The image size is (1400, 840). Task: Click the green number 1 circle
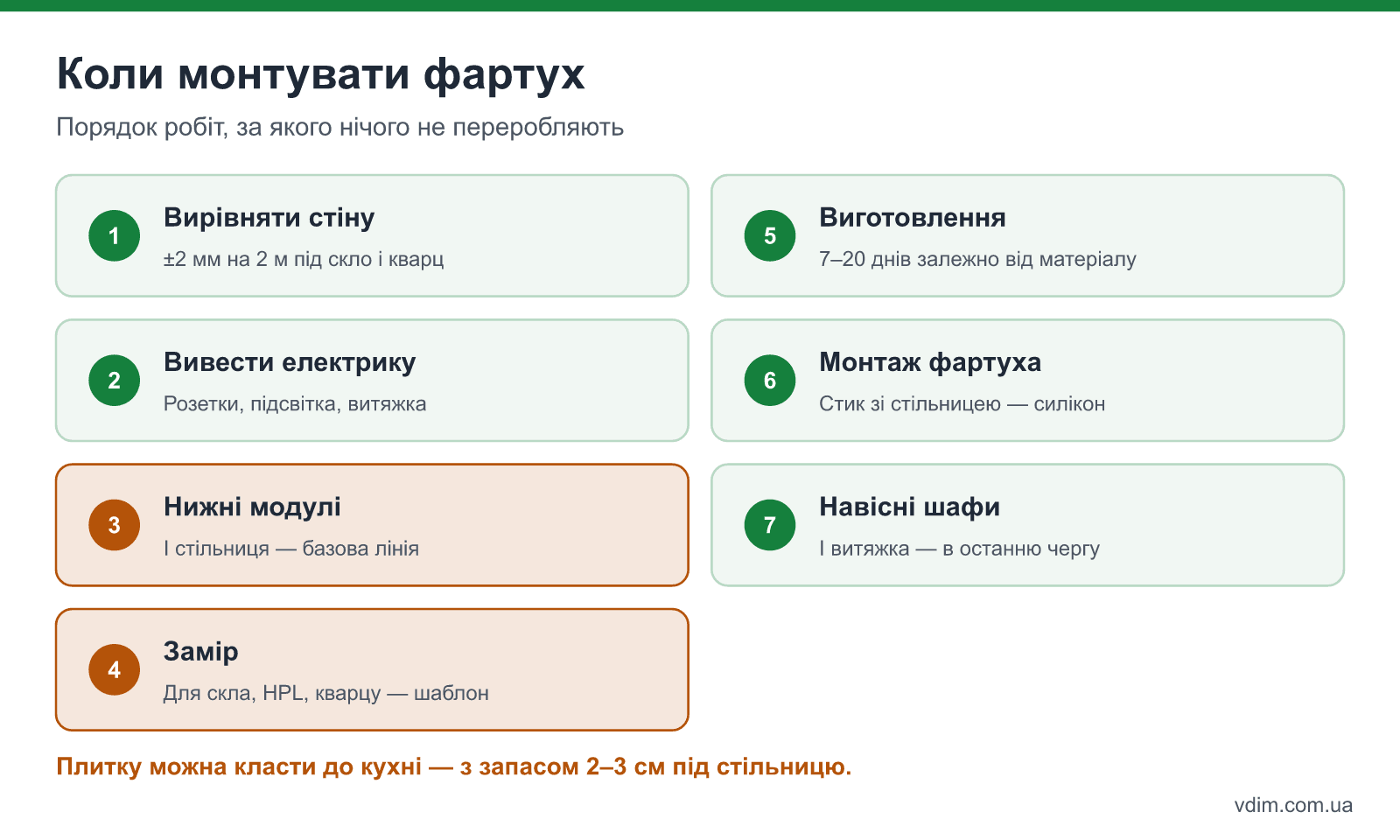tap(115, 235)
